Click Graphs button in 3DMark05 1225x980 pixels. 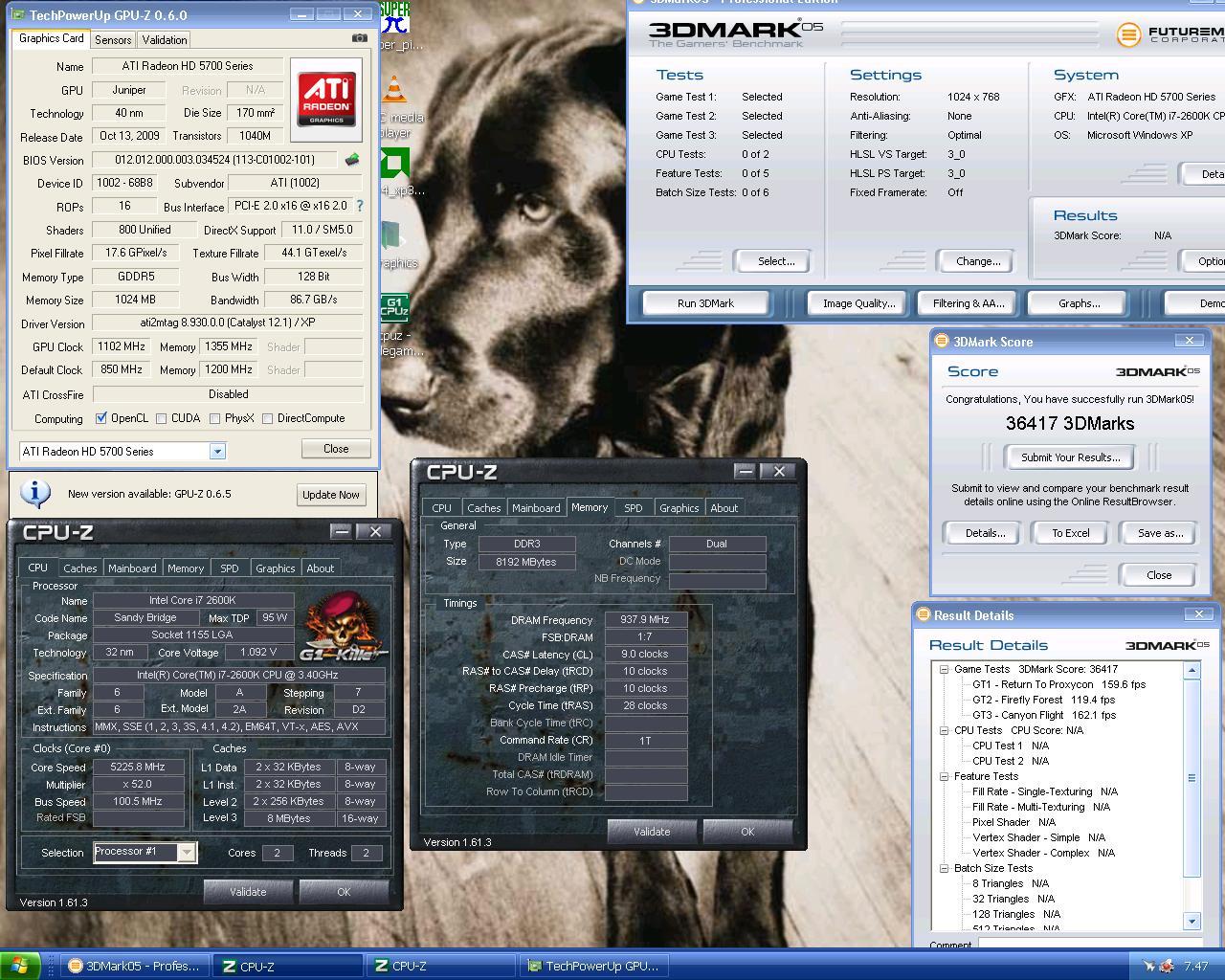click(x=1079, y=303)
